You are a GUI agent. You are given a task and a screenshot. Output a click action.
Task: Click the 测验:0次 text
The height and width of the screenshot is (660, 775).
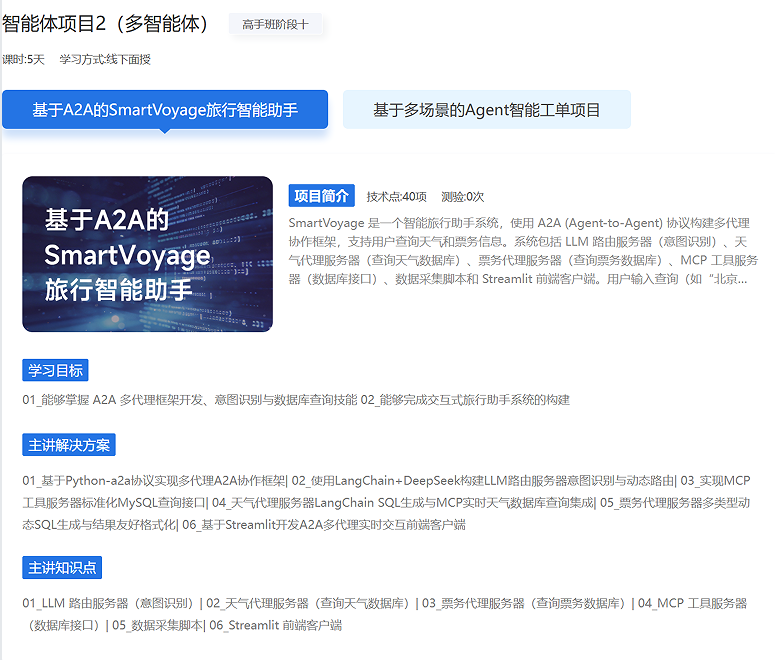pos(463,197)
